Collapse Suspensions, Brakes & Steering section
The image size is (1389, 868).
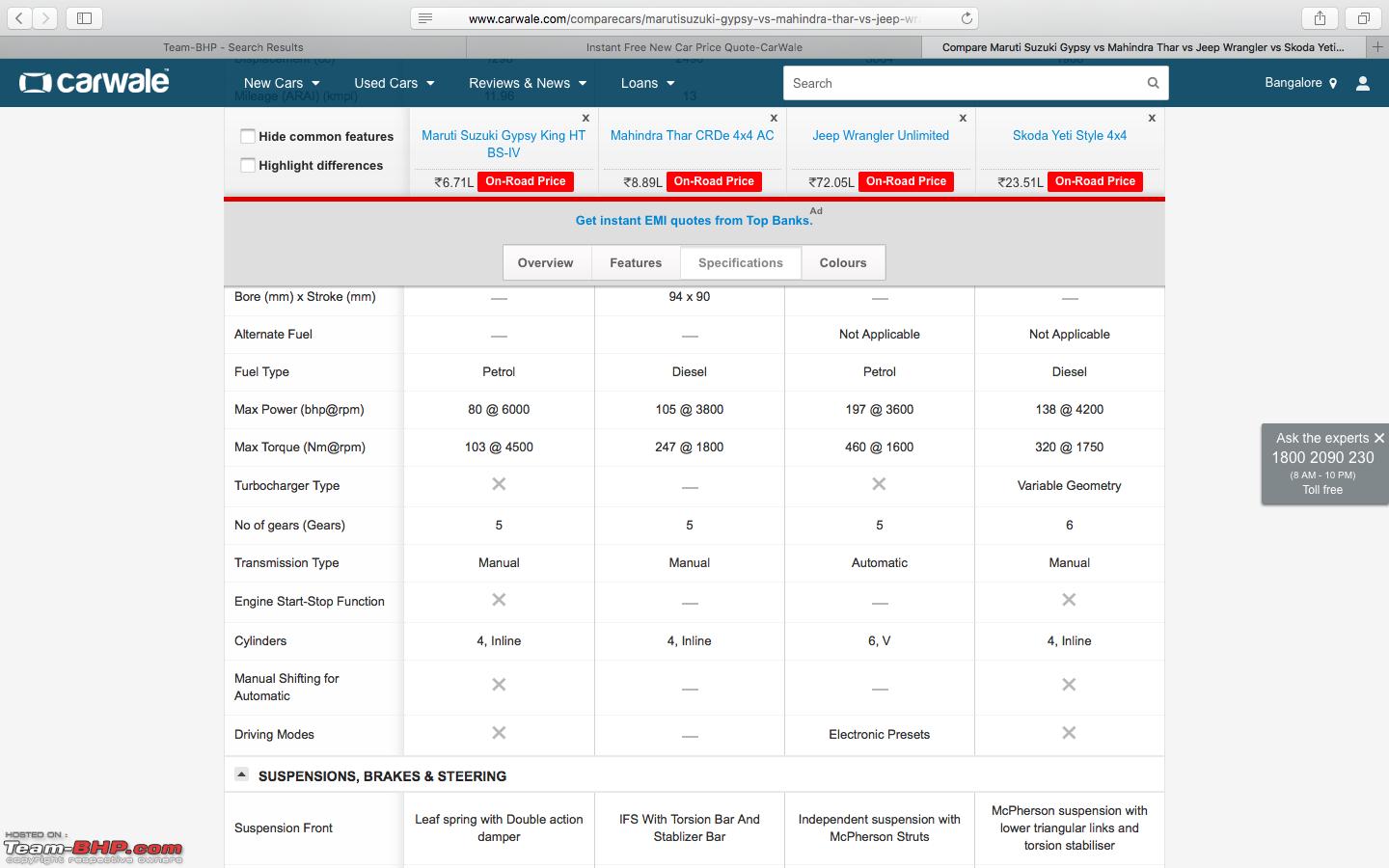coord(241,774)
